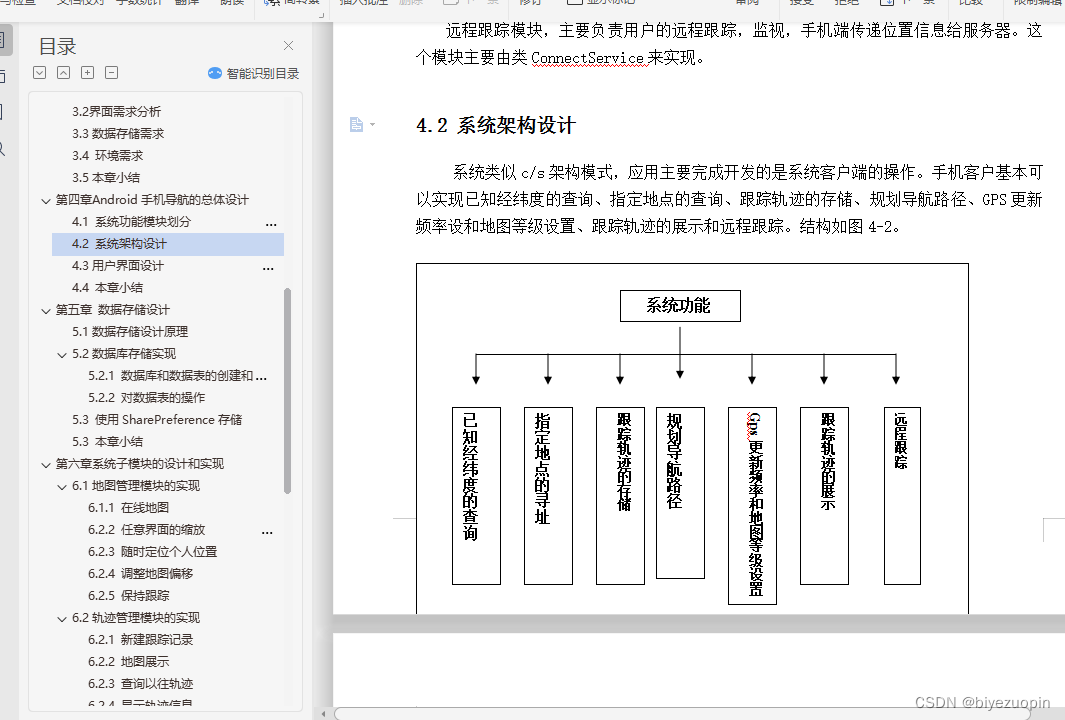Screen dimensions: 1065x720
Task: Open 6.2.2 任意界面的缩放 entry
Action: click(x=146, y=530)
